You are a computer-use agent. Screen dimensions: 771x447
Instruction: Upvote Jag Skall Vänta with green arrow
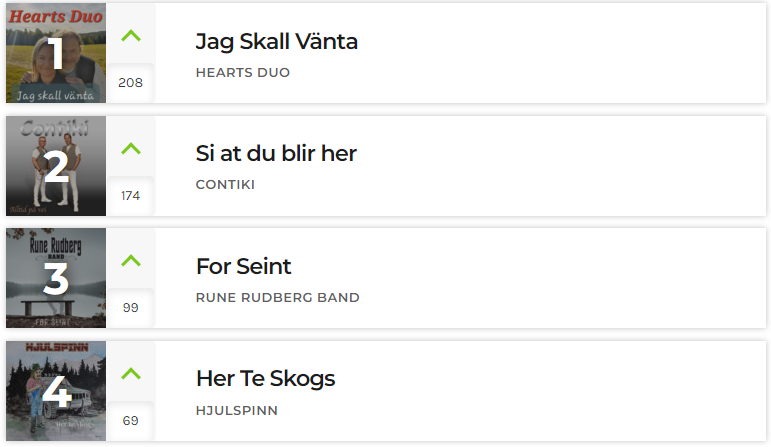tap(131, 36)
